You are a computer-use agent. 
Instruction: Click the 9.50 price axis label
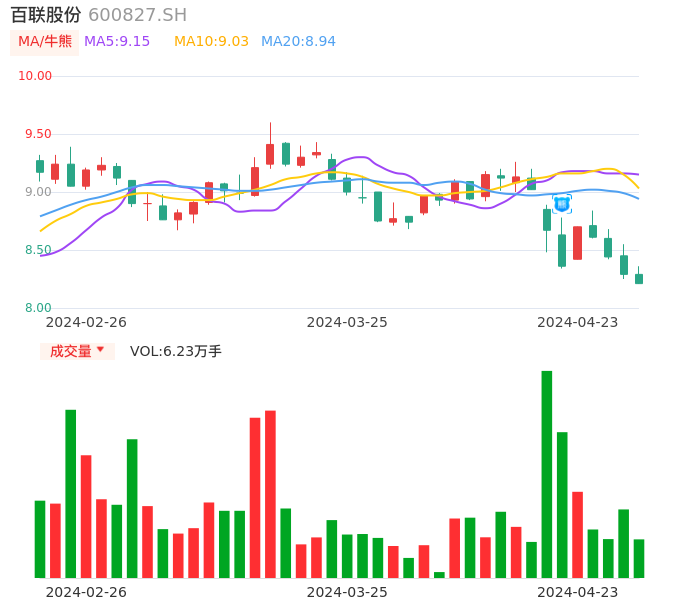[38, 134]
